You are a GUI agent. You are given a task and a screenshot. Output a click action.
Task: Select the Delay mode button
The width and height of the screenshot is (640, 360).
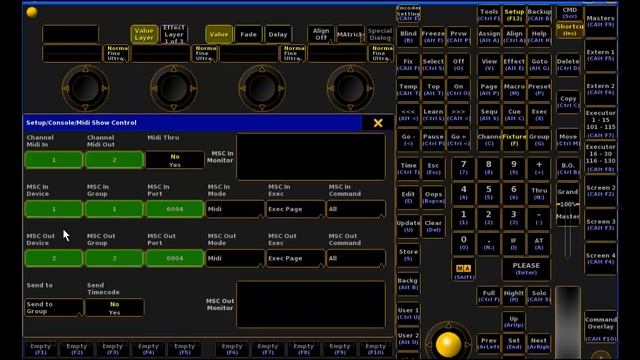[x=278, y=34]
